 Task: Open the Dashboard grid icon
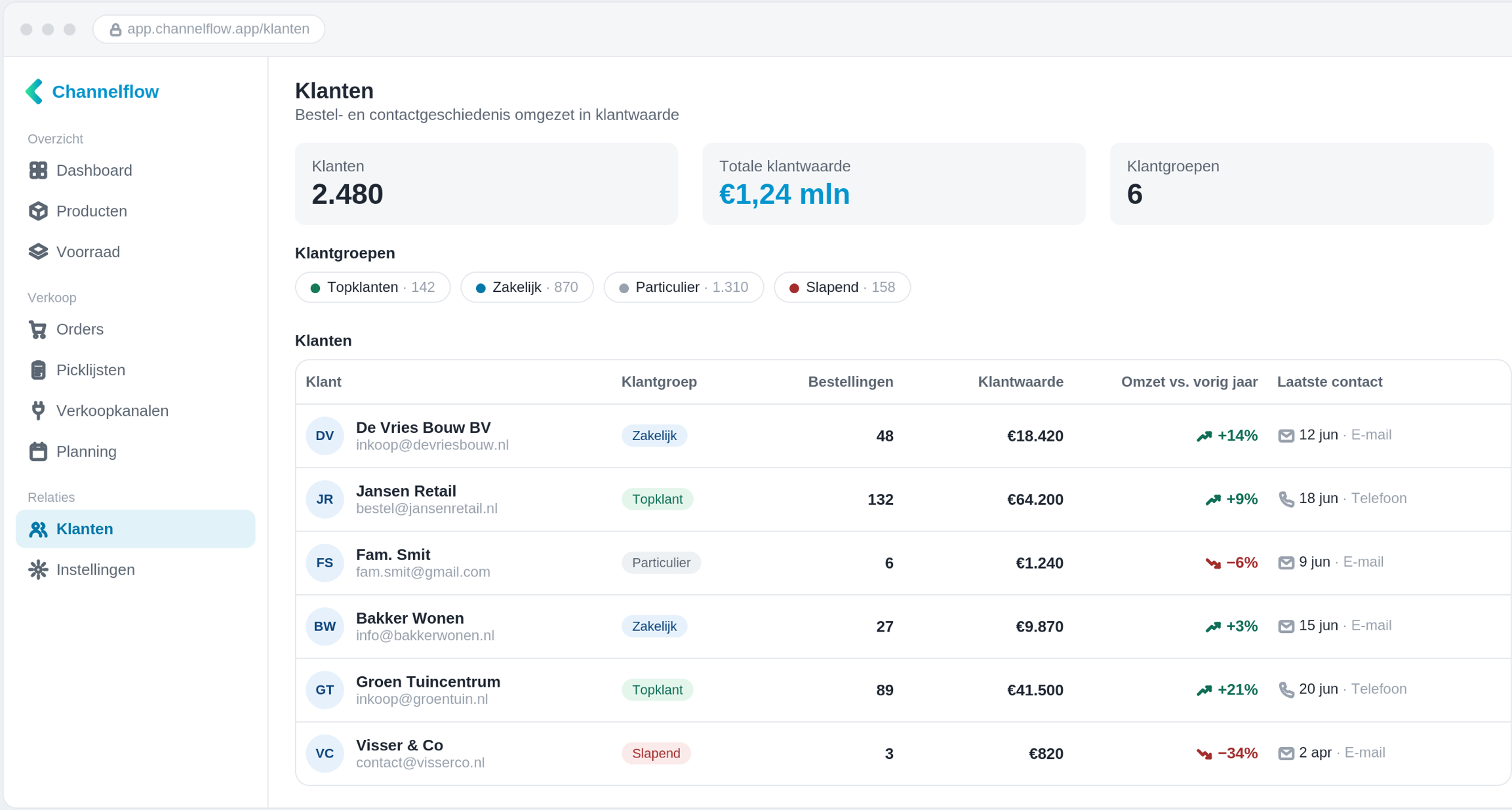click(38, 171)
